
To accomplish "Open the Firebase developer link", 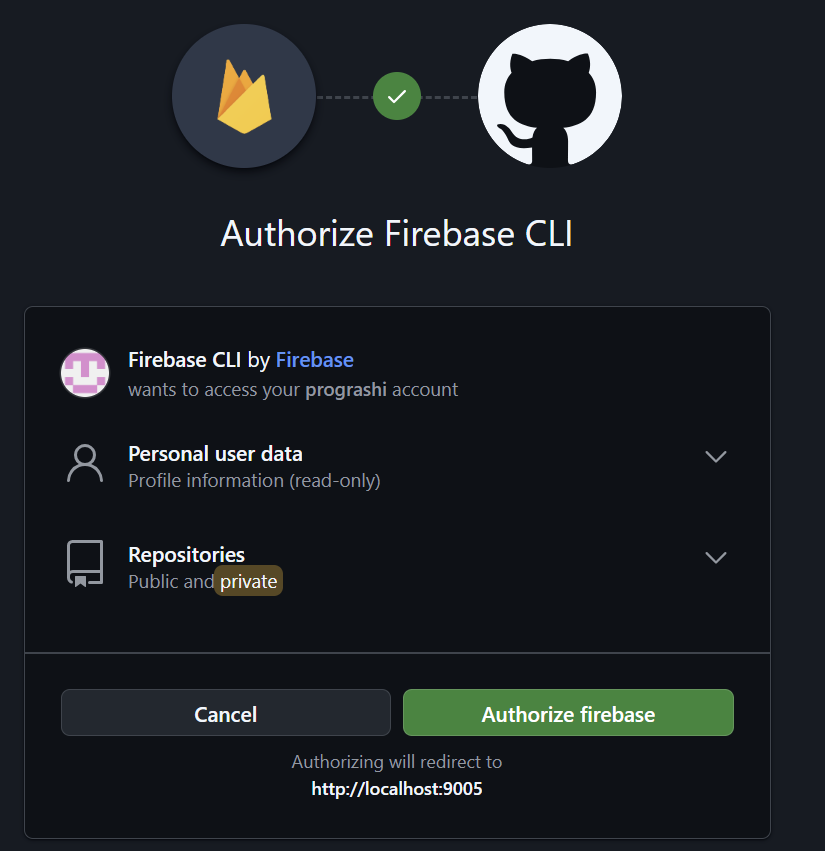I will [314, 360].
